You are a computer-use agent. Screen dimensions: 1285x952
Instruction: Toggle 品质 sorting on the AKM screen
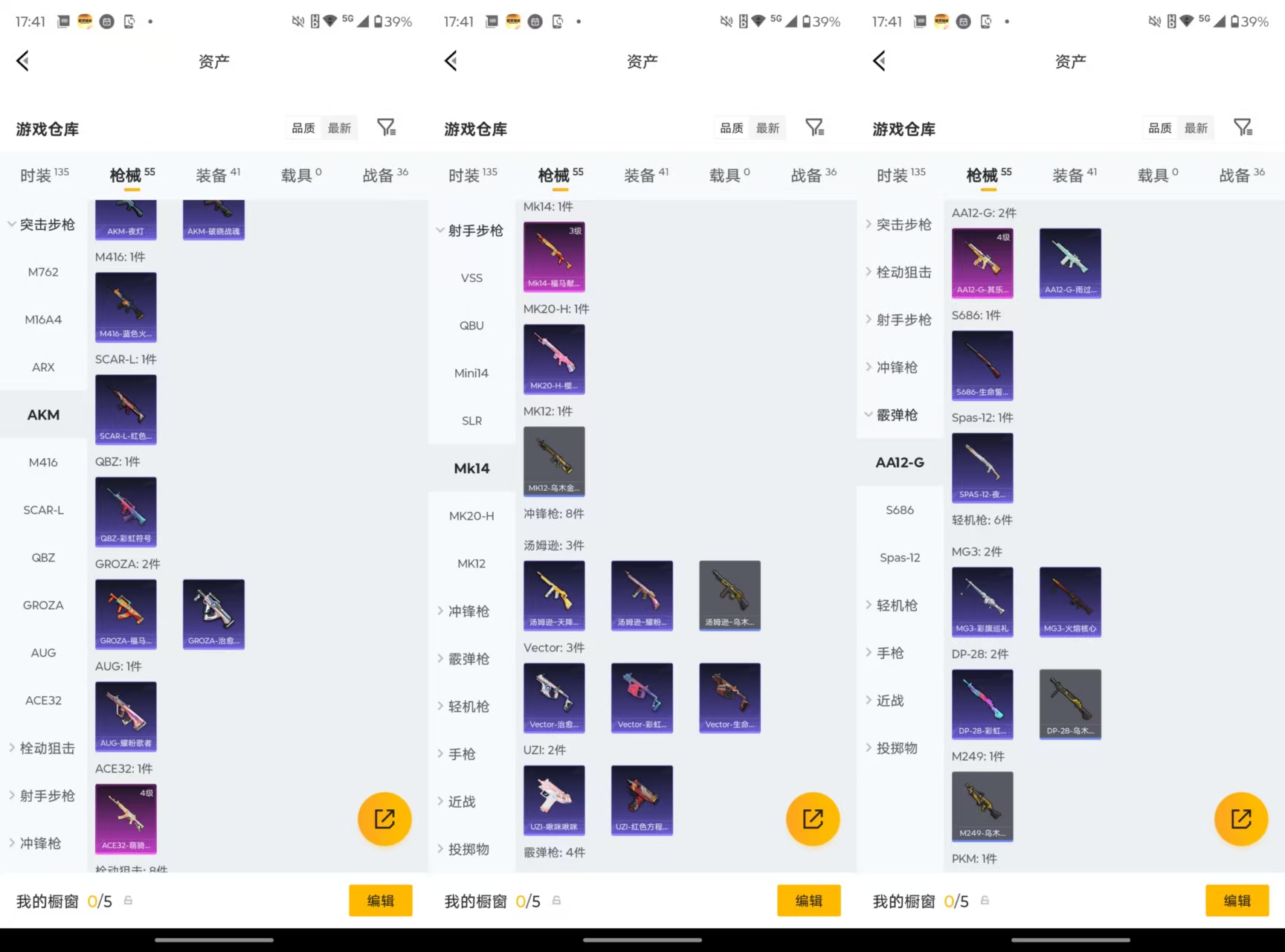pyautogui.click(x=303, y=128)
